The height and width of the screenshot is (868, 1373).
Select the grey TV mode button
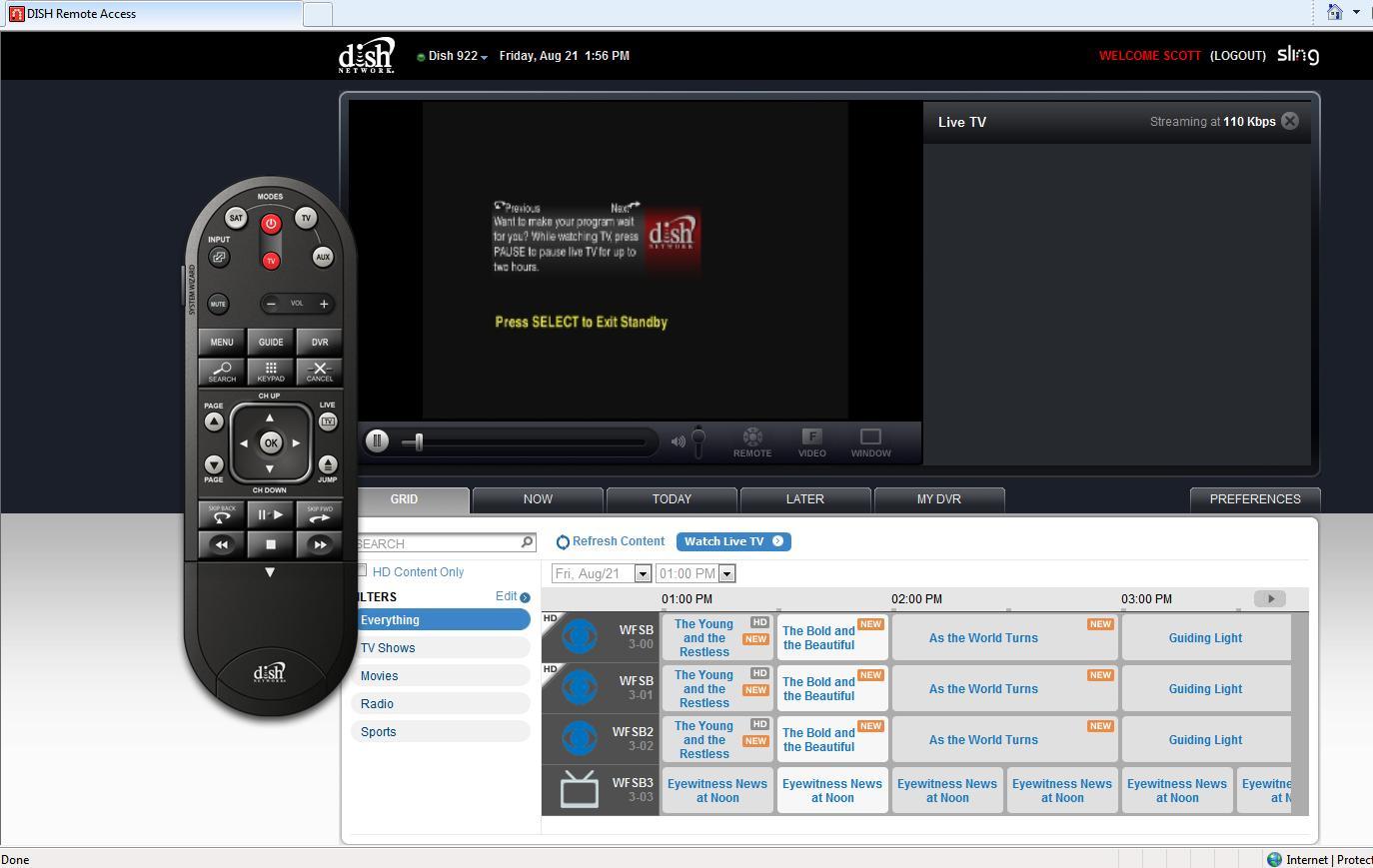306,217
